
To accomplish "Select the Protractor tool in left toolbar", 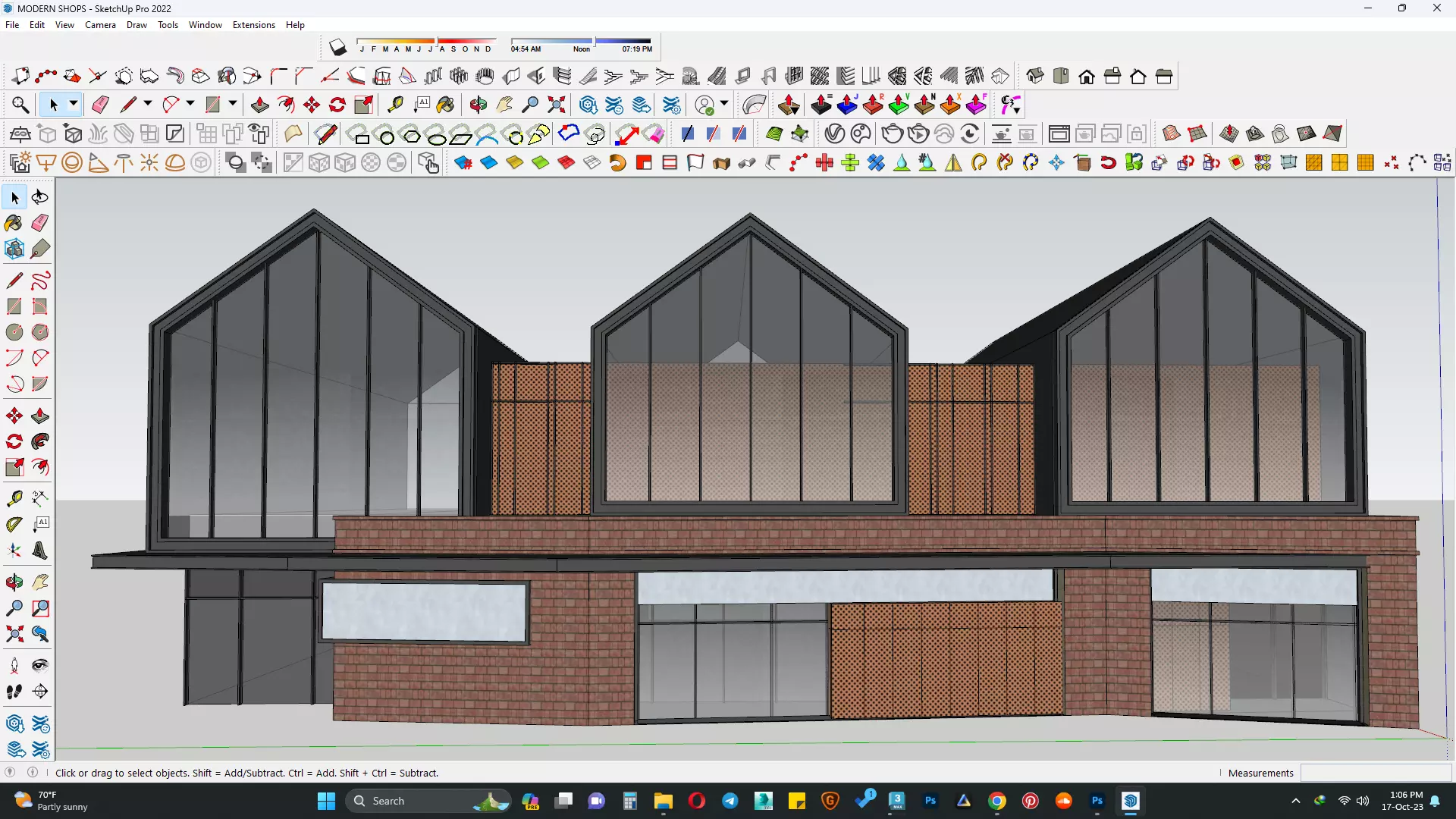I will click(14, 524).
